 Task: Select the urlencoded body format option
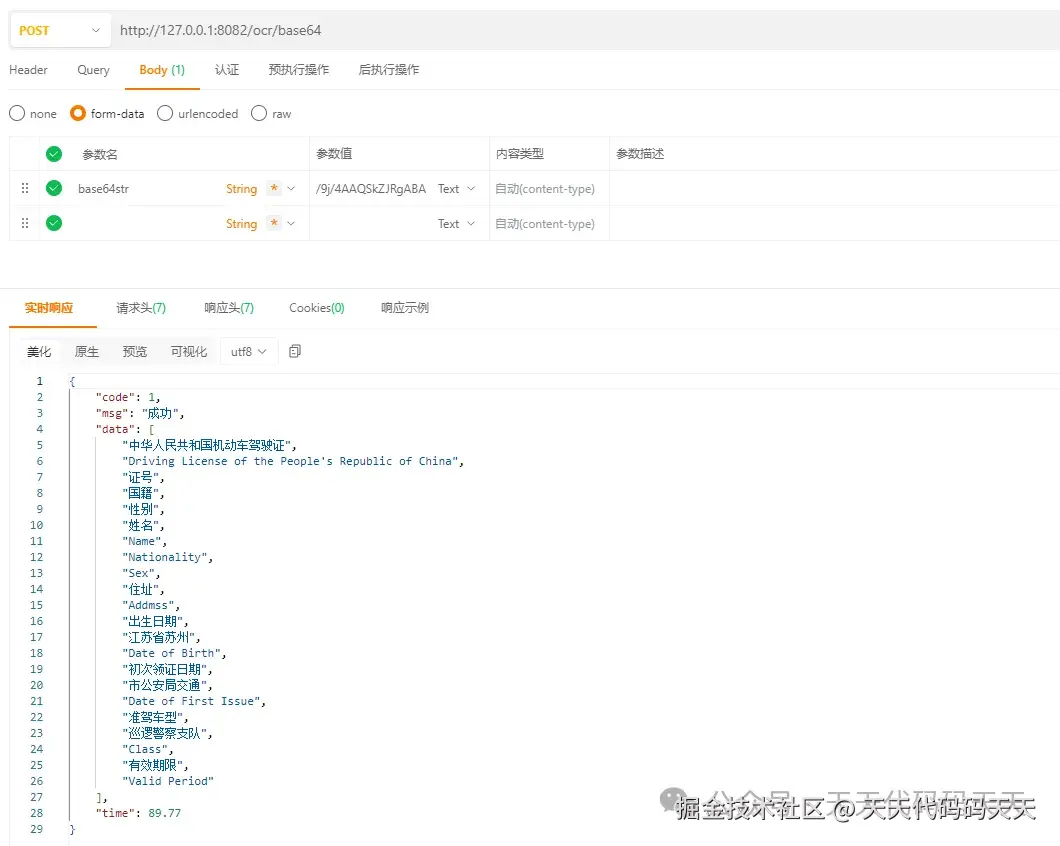click(164, 113)
